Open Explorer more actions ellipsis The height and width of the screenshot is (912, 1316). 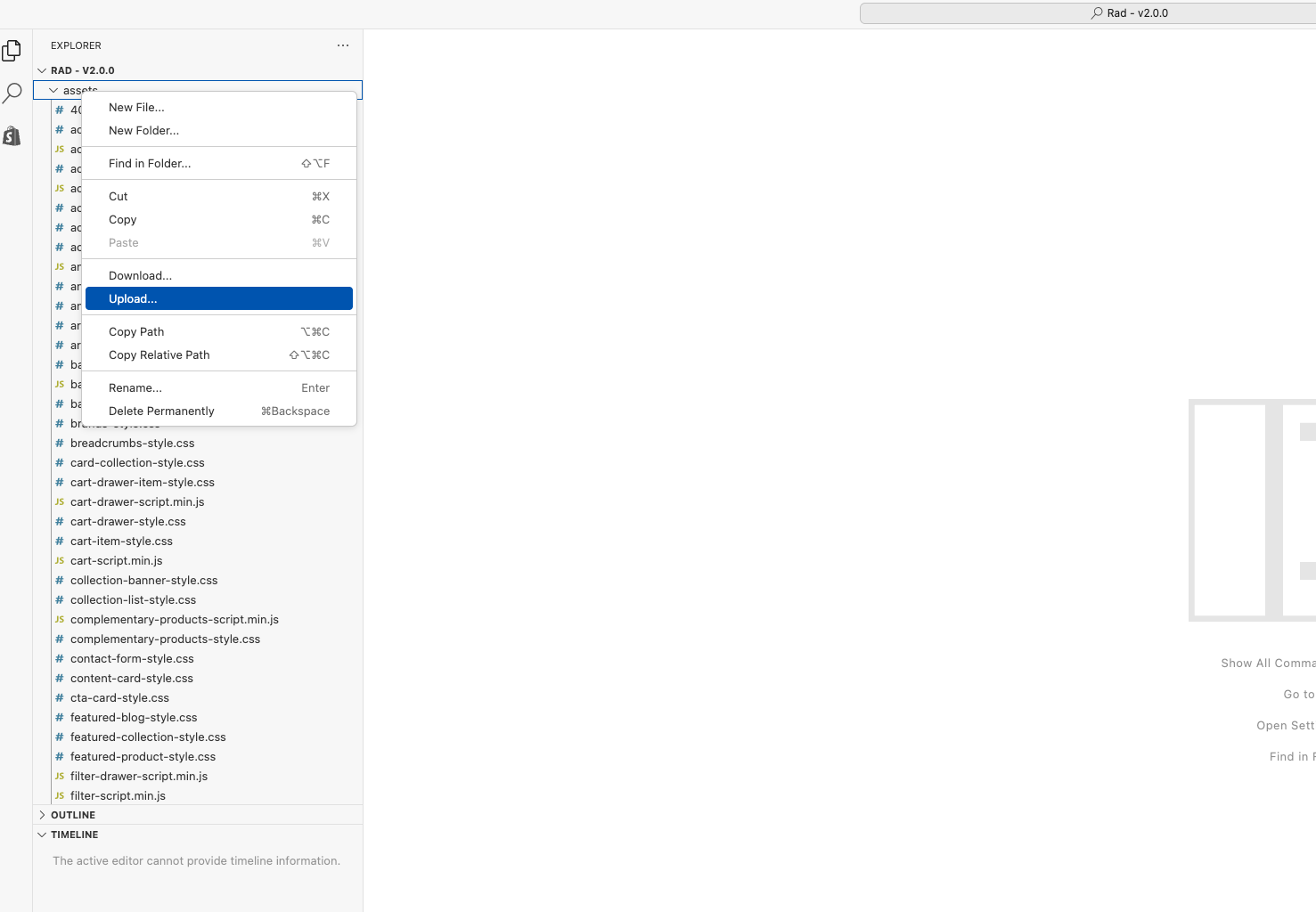pos(343,45)
